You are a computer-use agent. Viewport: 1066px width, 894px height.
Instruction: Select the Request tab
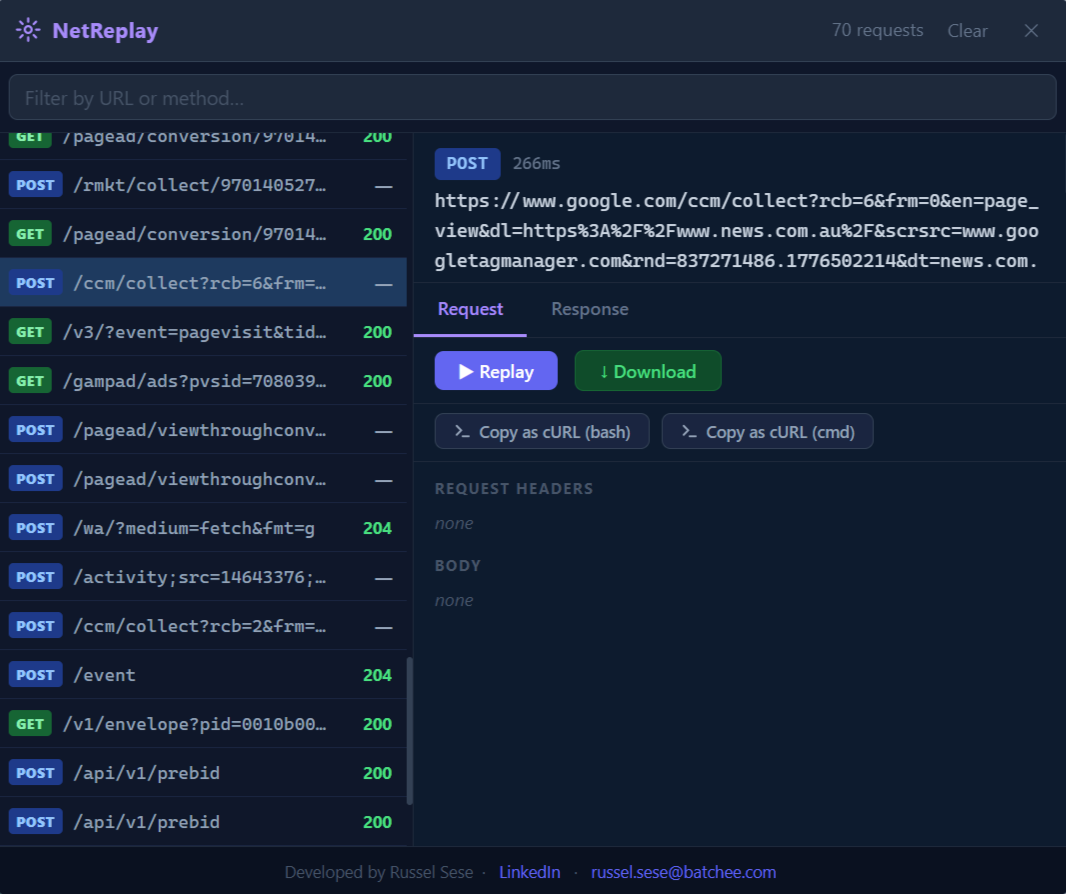click(x=470, y=309)
